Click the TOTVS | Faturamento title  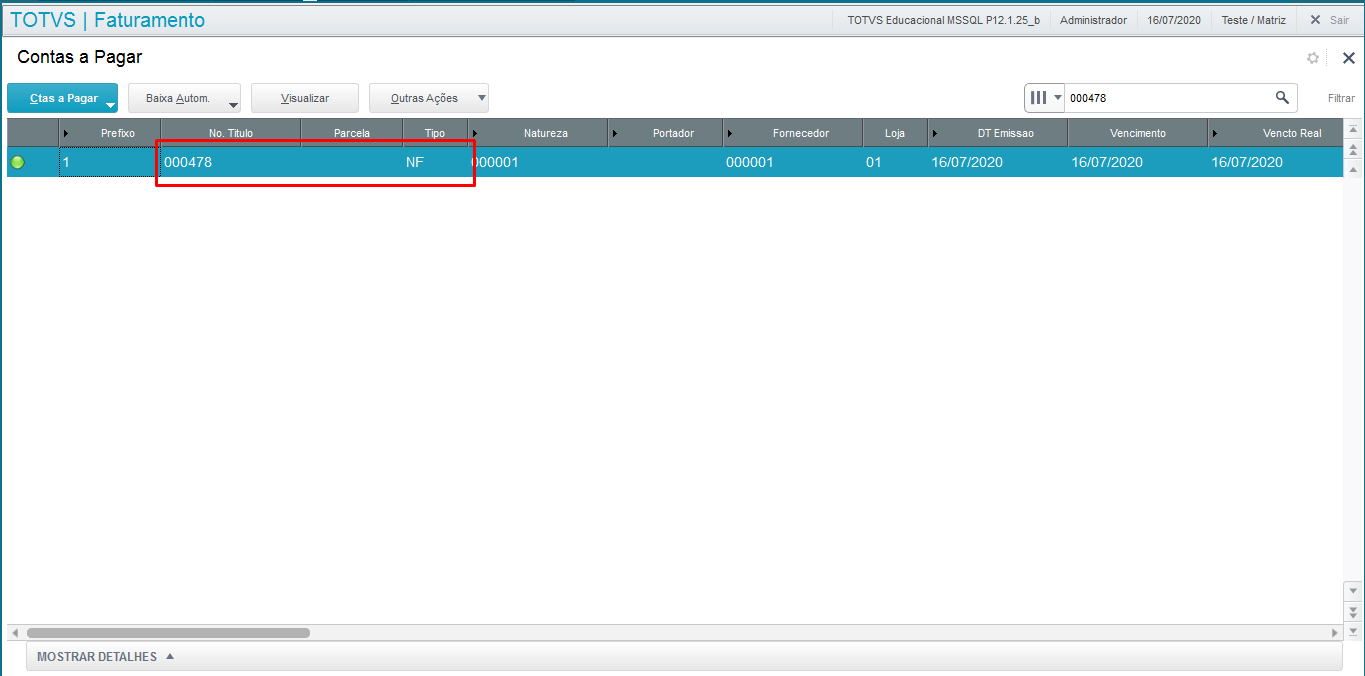coord(107,20)
